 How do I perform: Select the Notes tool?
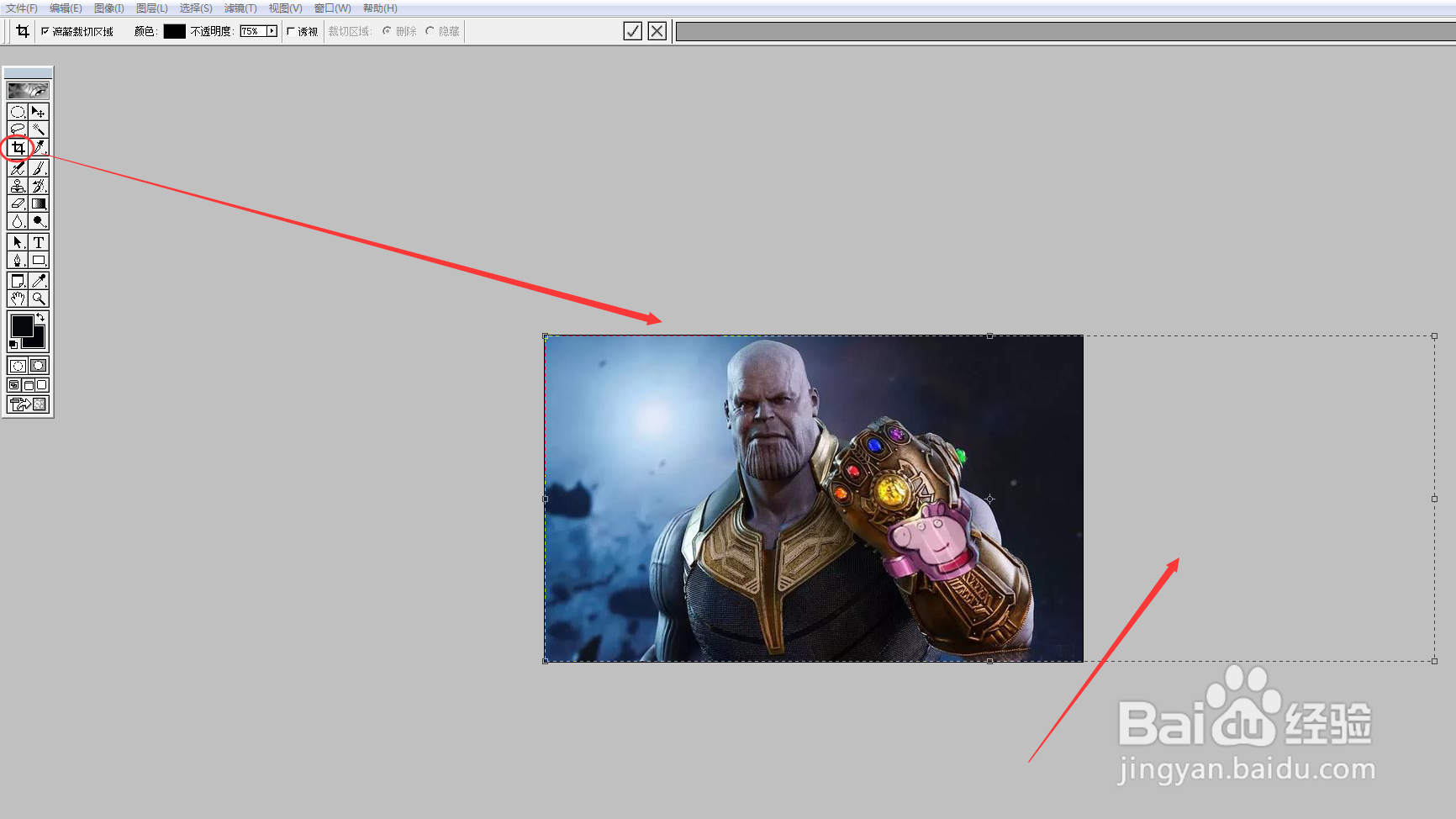pos(17,281)
